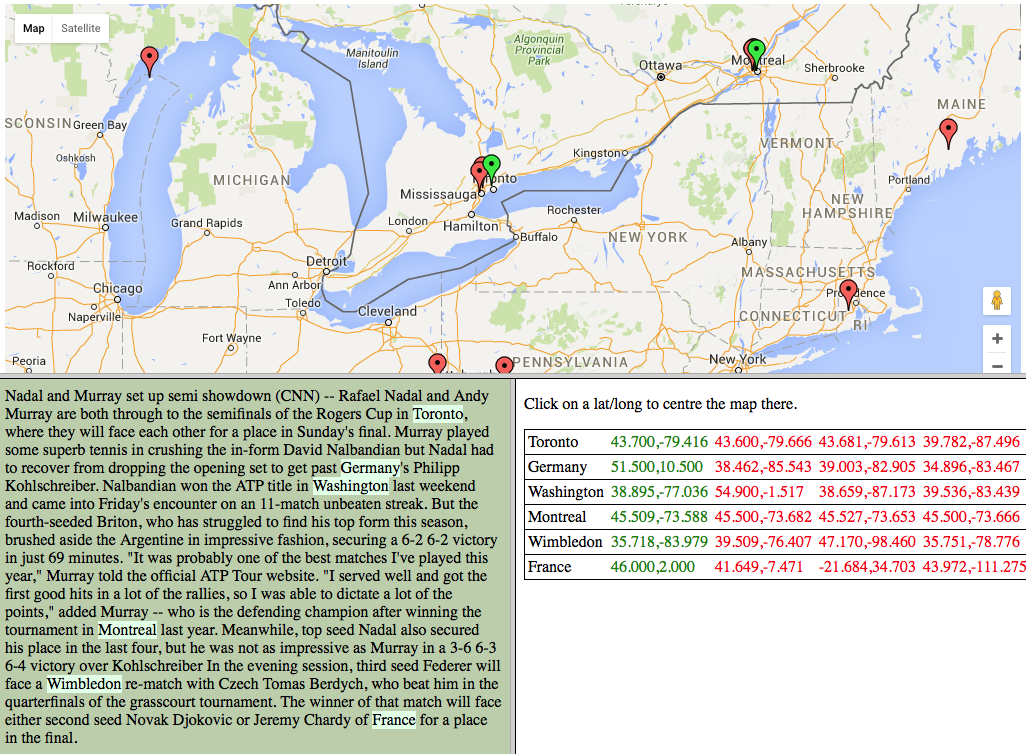Click highlighted Toronto in the article
The width and height of the screenshot is (1026, 754).
click(438, 414)
